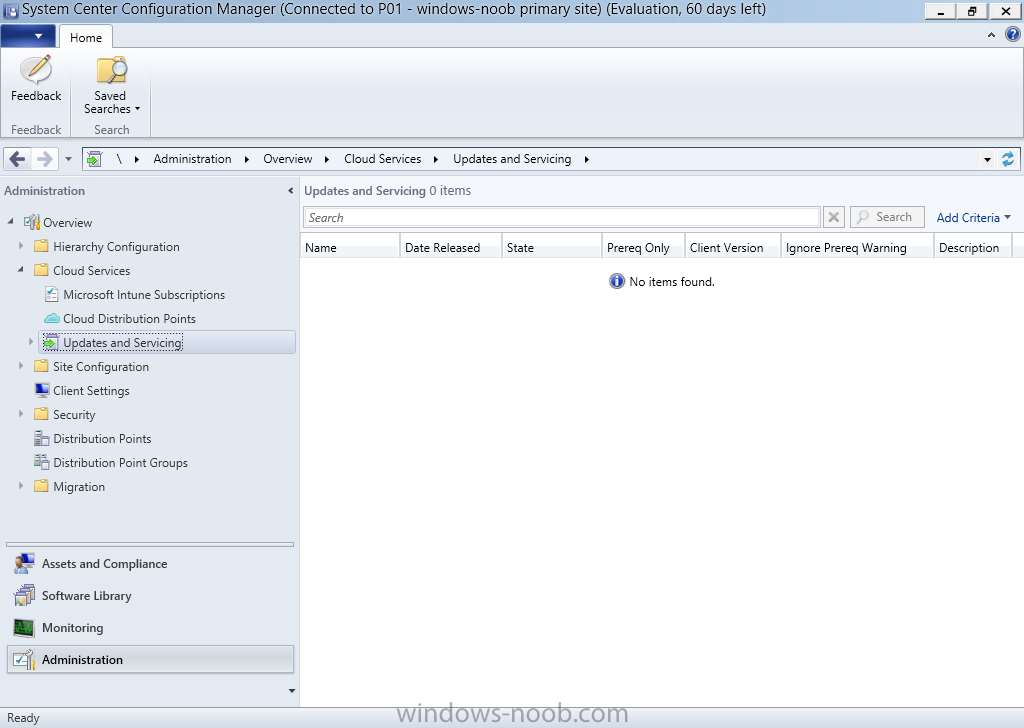Open the blue application menu dropdown

point(28,36)
